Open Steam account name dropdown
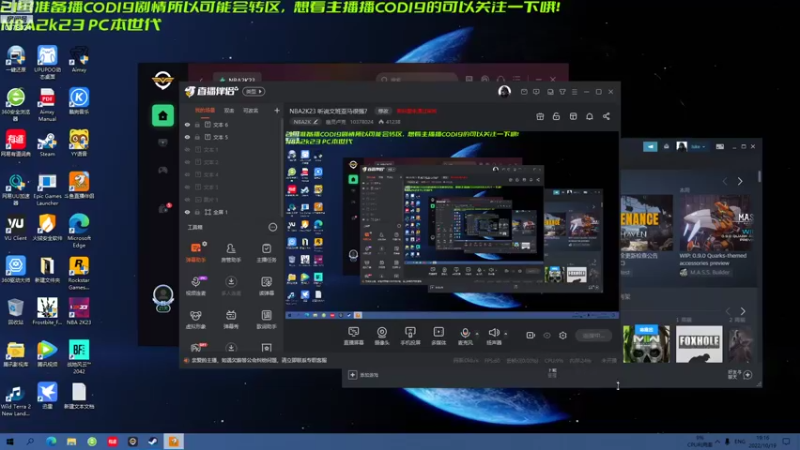Image resolution: width=800 pixels, height=450 pixels. pos(698,146)
